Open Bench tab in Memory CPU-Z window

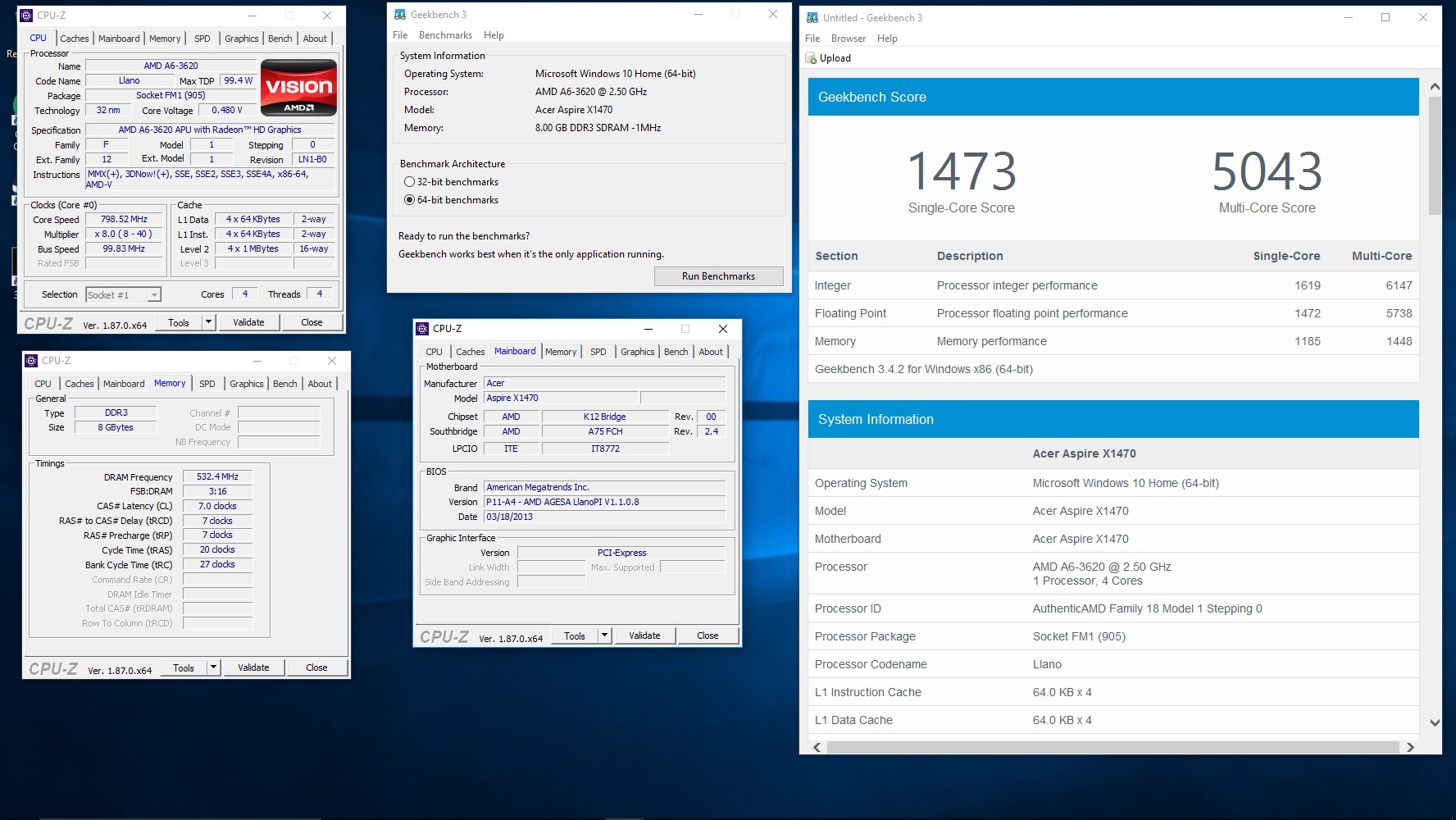tap(285, 384)
